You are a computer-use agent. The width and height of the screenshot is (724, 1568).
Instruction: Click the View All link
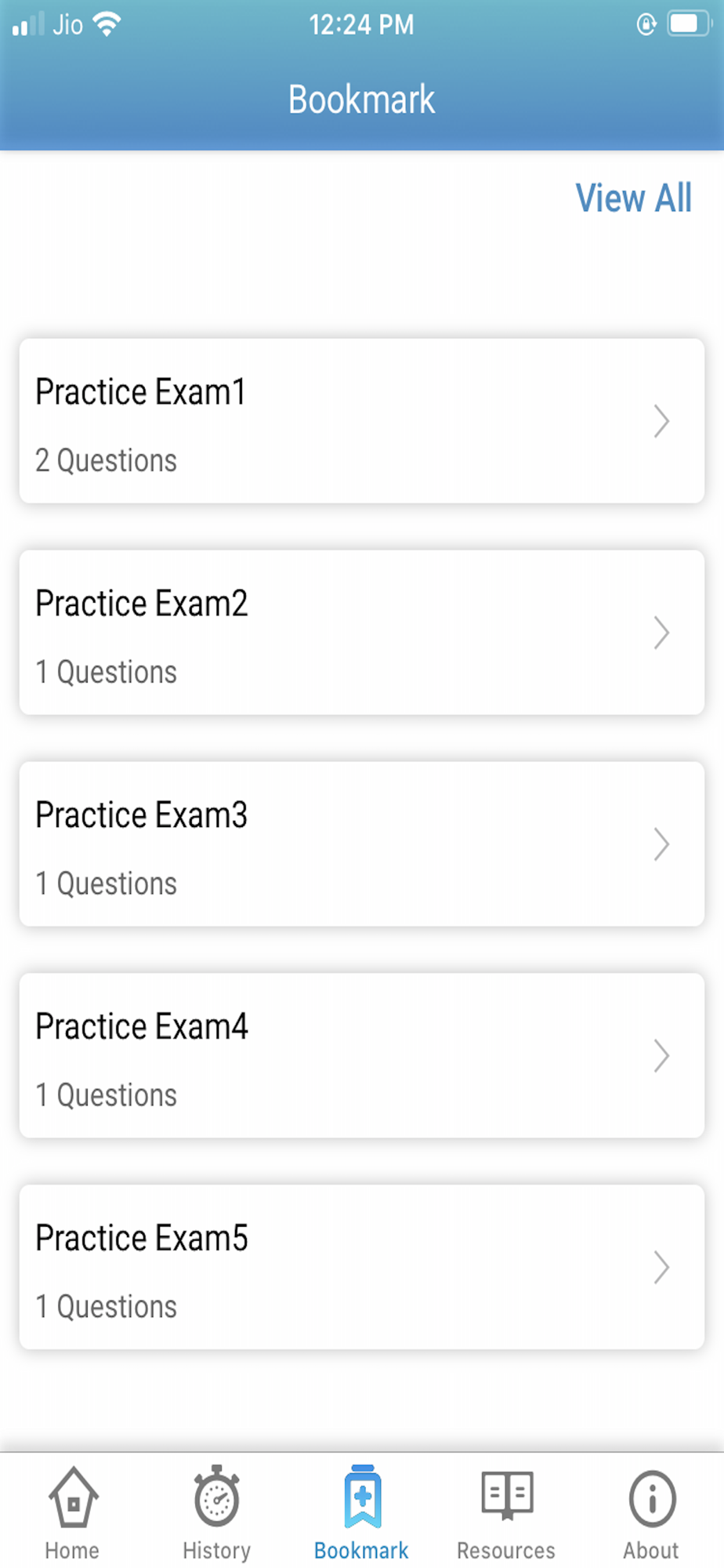pyautogui.click(x=633, y=198)
